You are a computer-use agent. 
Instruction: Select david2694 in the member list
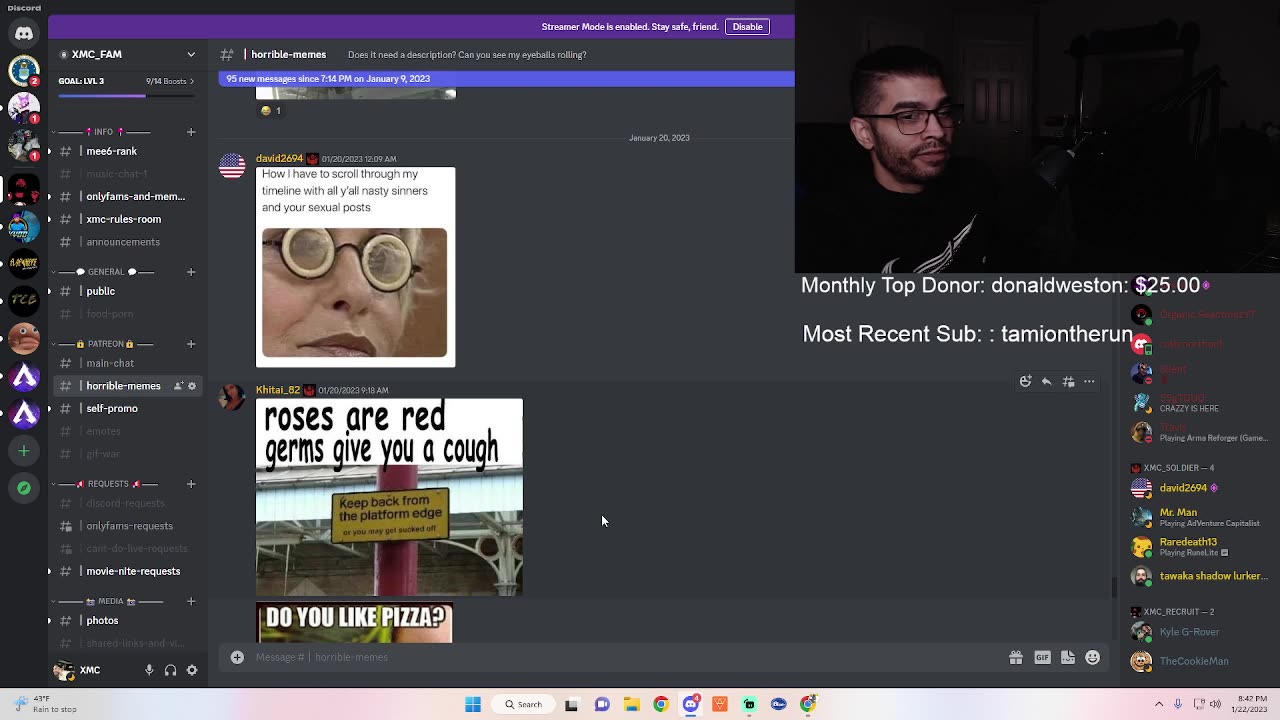coord(1196,488)
